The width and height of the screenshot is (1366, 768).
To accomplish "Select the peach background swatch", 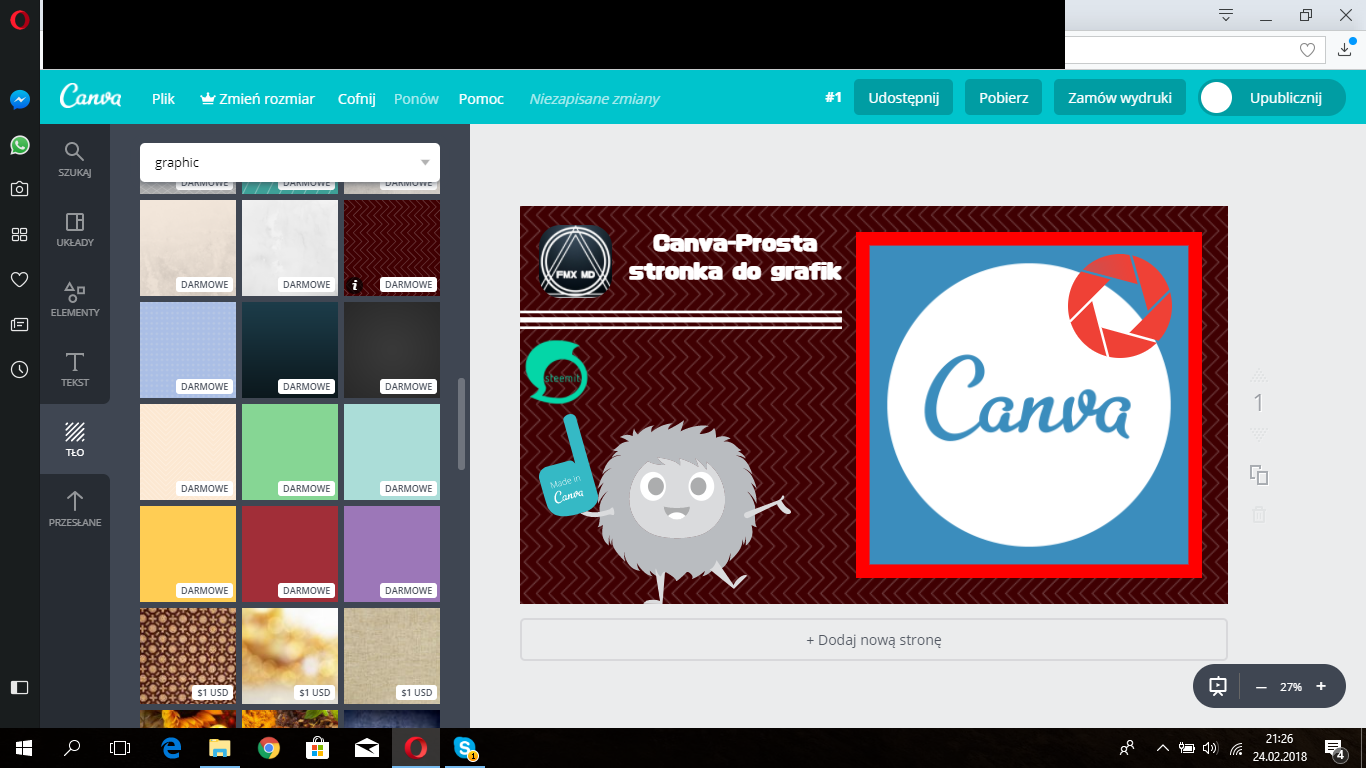I will (188, 452).
